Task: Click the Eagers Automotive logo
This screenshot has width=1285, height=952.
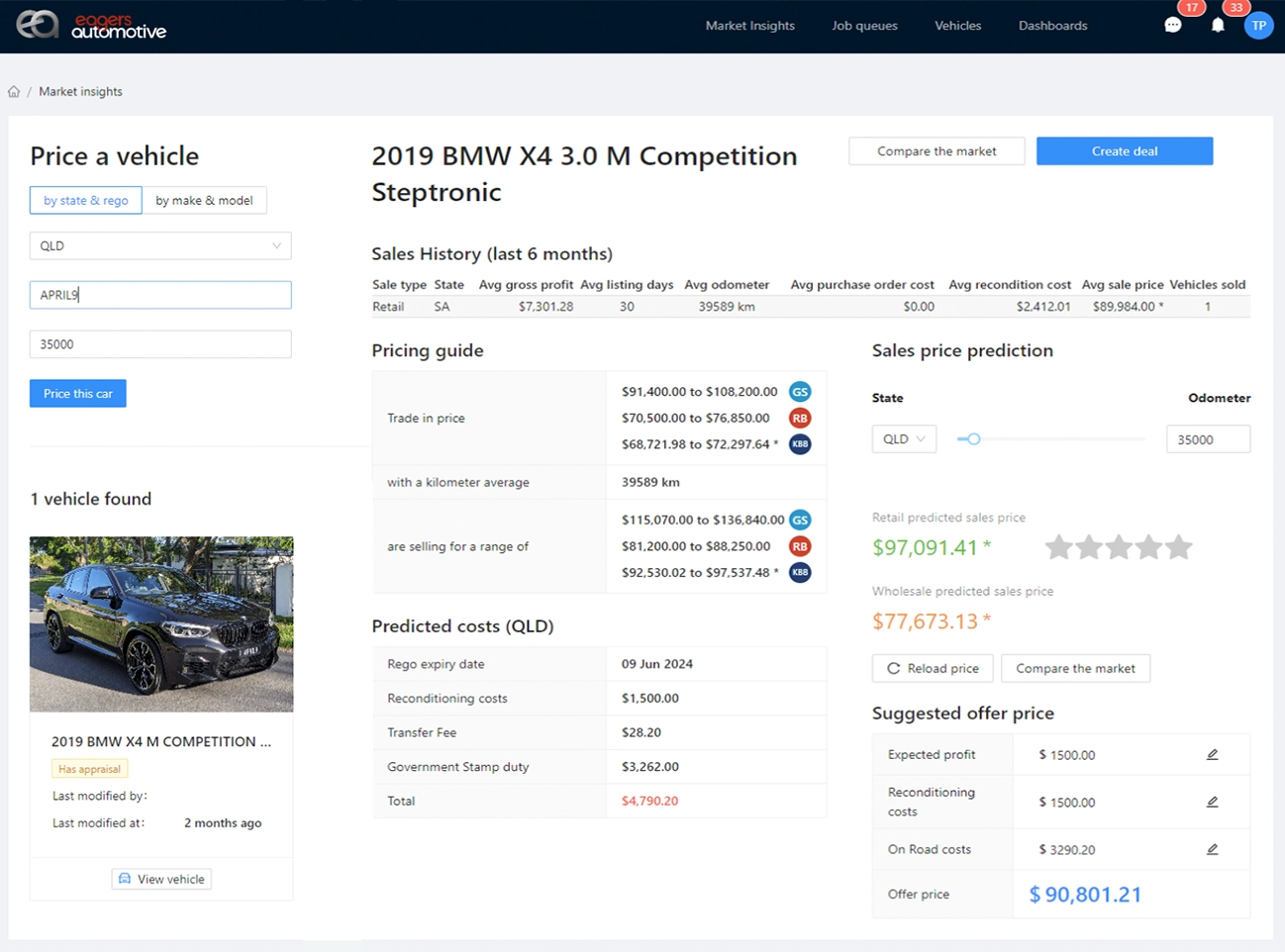Action: point(91,25)
